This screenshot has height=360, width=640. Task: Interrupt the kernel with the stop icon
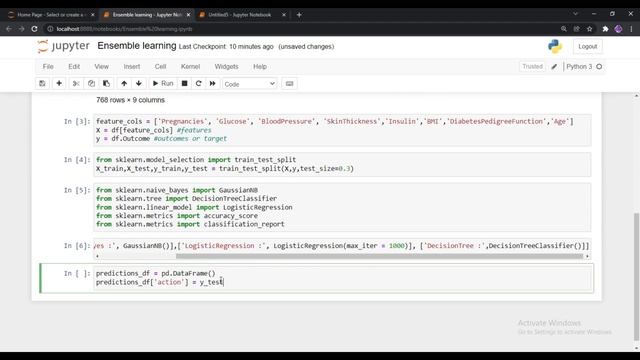click(x=184, y=83)
